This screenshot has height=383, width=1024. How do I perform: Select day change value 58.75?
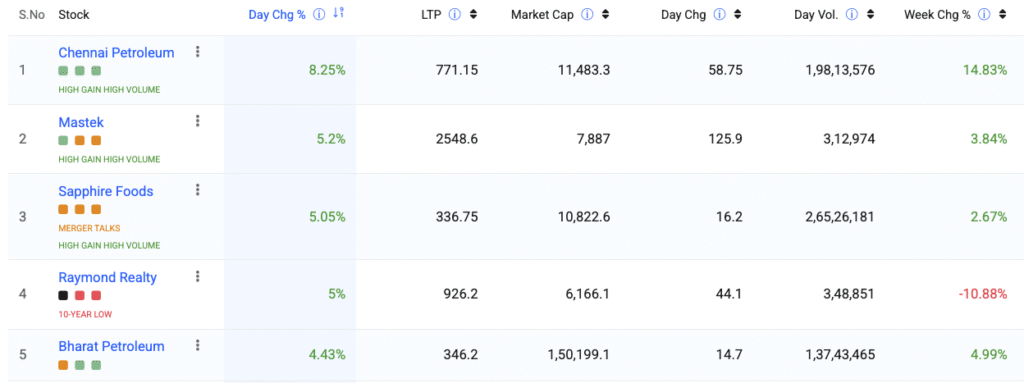pos(727,71)
